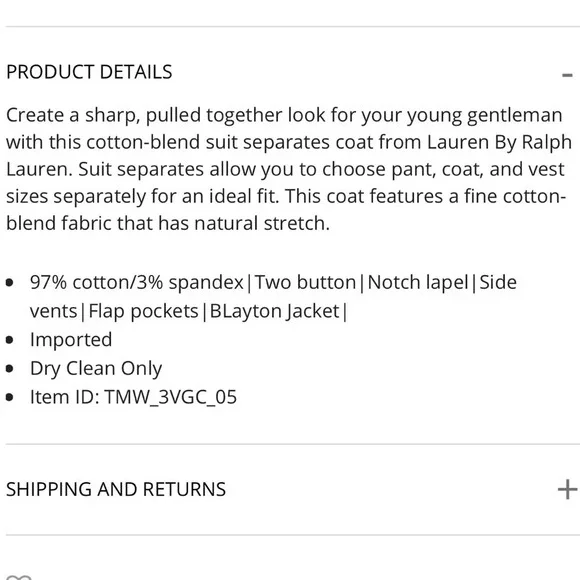
Task: Click the bullet dot beside Imported
Action: point(10,340)
